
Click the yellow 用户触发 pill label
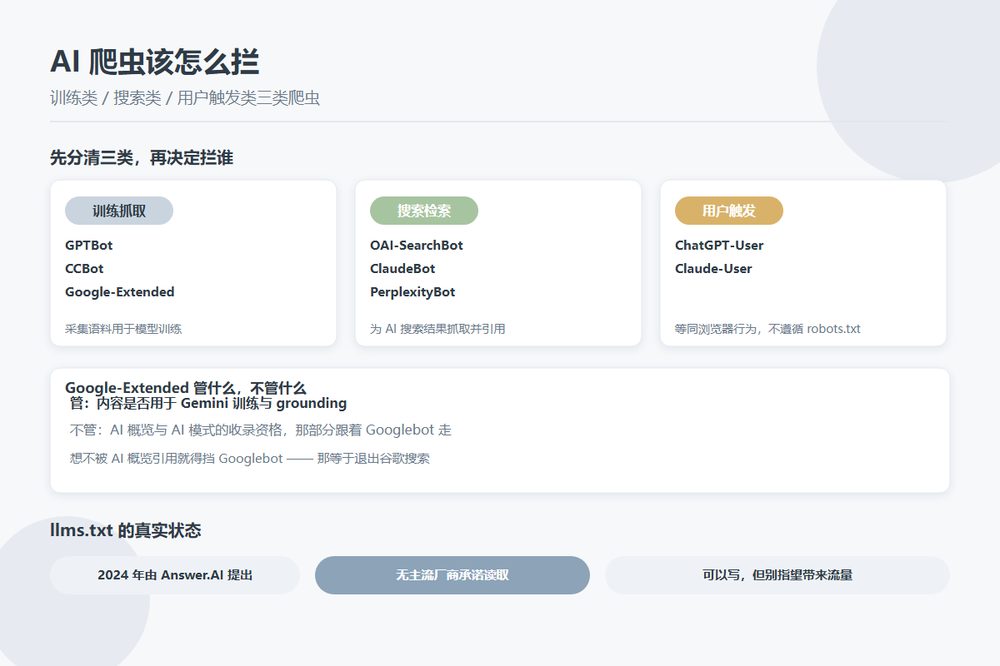tap(728, 211)
